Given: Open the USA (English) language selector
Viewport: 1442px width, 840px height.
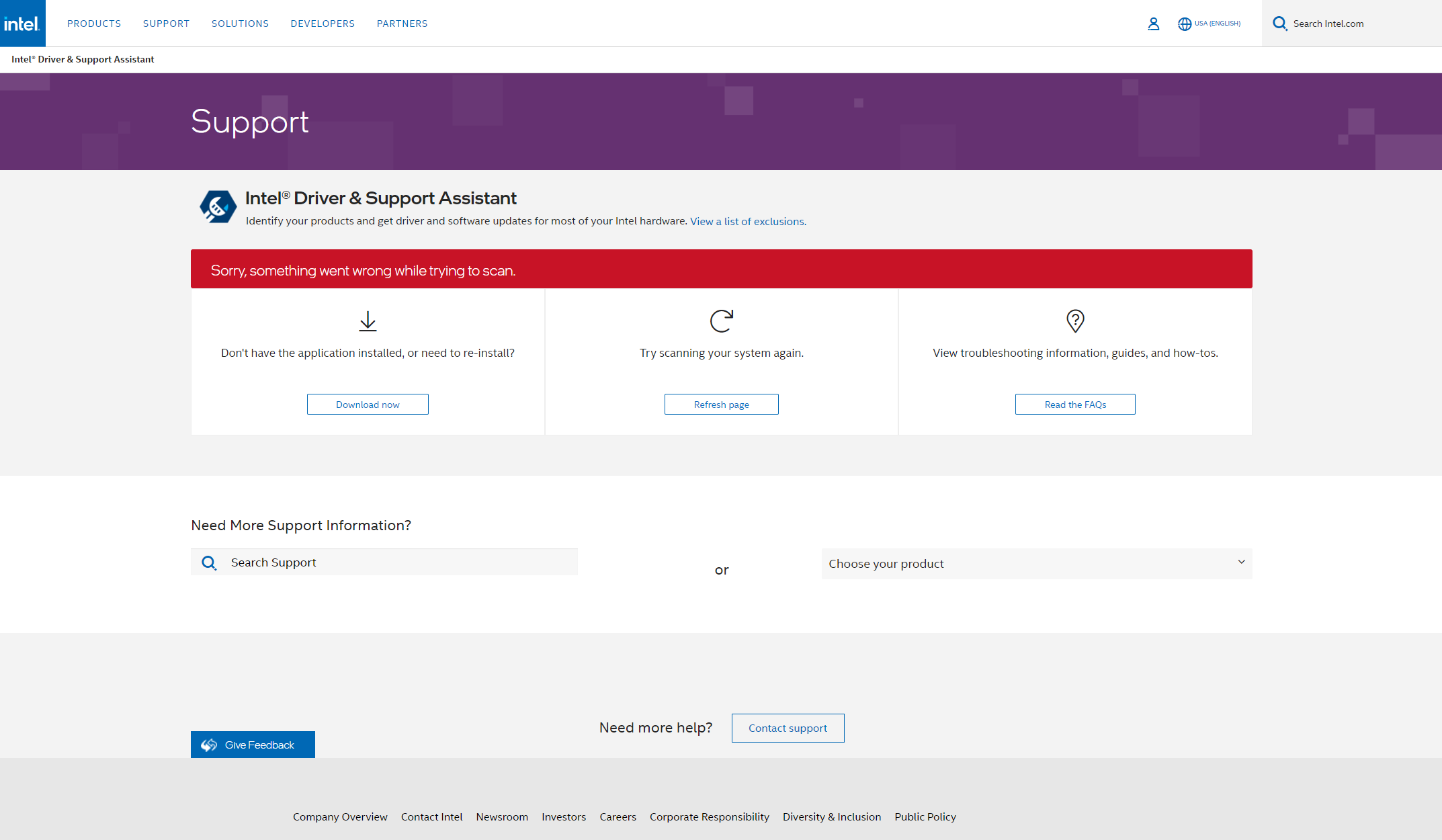Looking at the screenshot, I should [1210, 24].
